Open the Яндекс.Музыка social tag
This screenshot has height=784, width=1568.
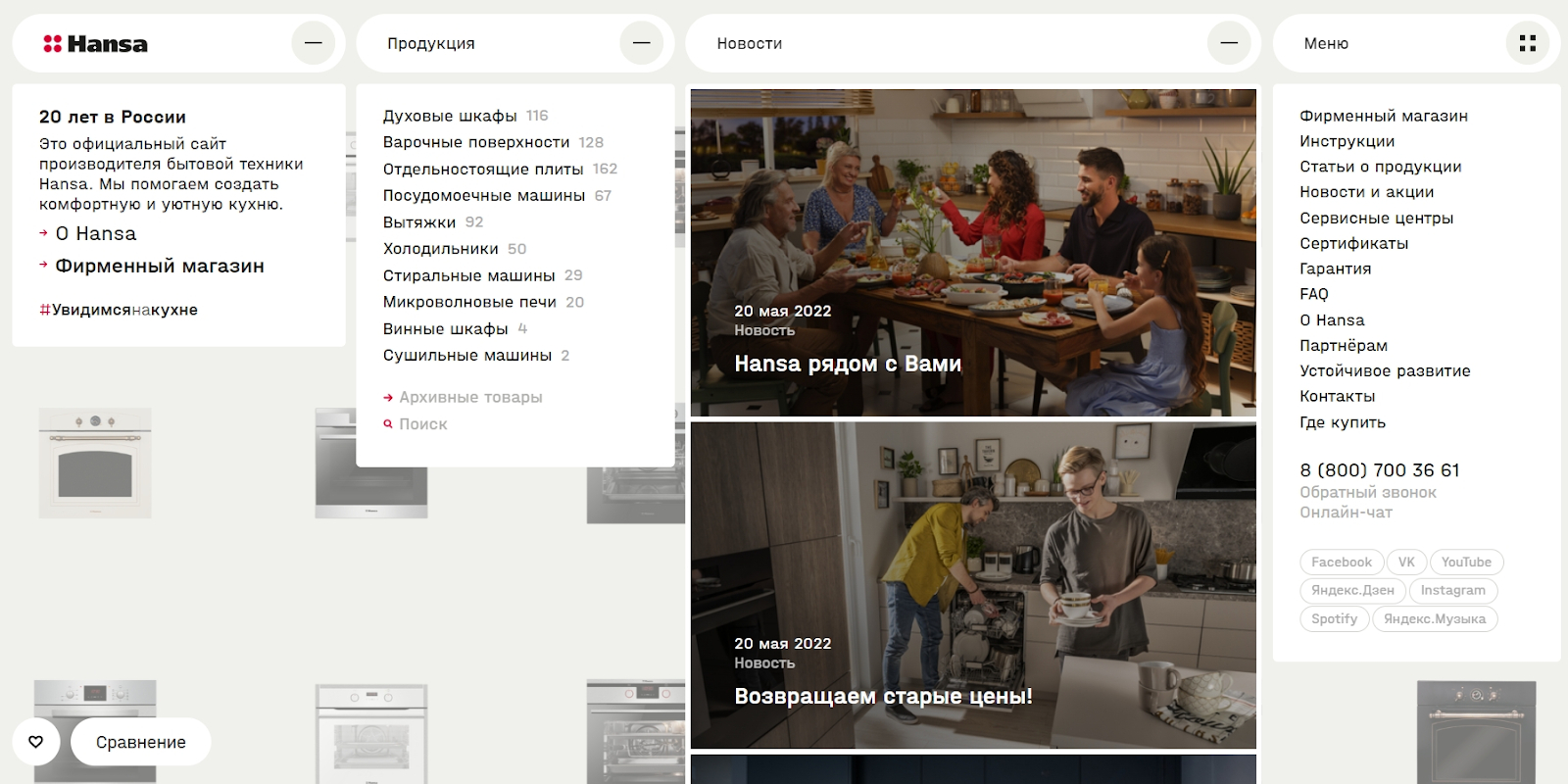tap(1435, 619)
